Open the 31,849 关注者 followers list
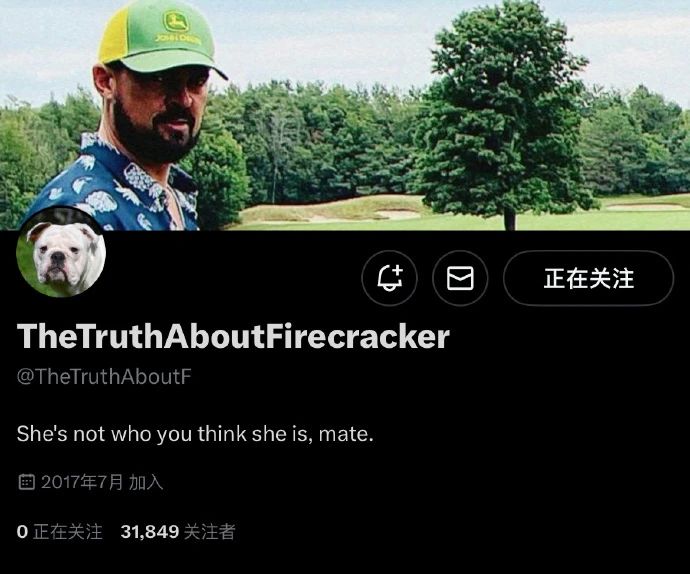This screenshot has height=574, width=690. (x=178, y=532)
